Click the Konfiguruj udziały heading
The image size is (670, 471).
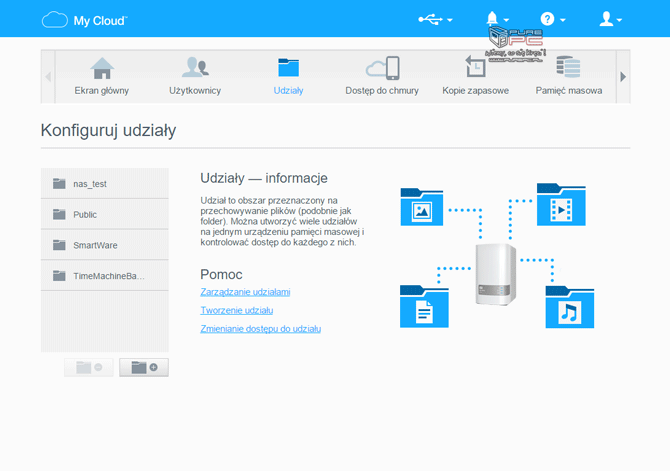click(x=108, y=130)
